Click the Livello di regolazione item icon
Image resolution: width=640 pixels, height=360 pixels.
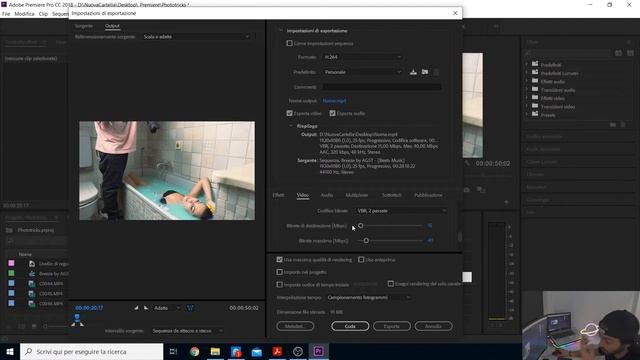[32, 264]
